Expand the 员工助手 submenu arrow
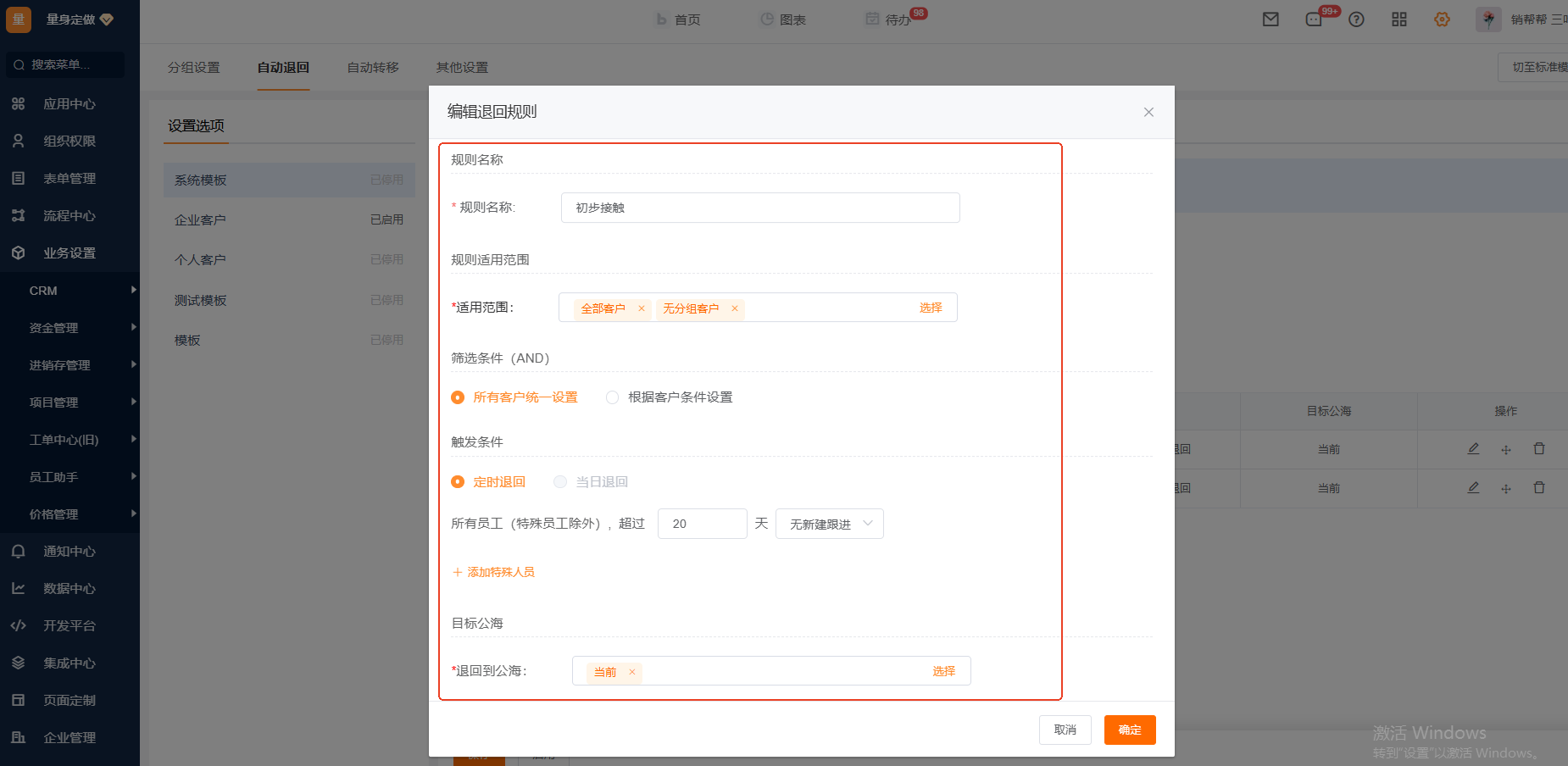1568x766 pixels. pyautogui.click(x=134, y=476)
